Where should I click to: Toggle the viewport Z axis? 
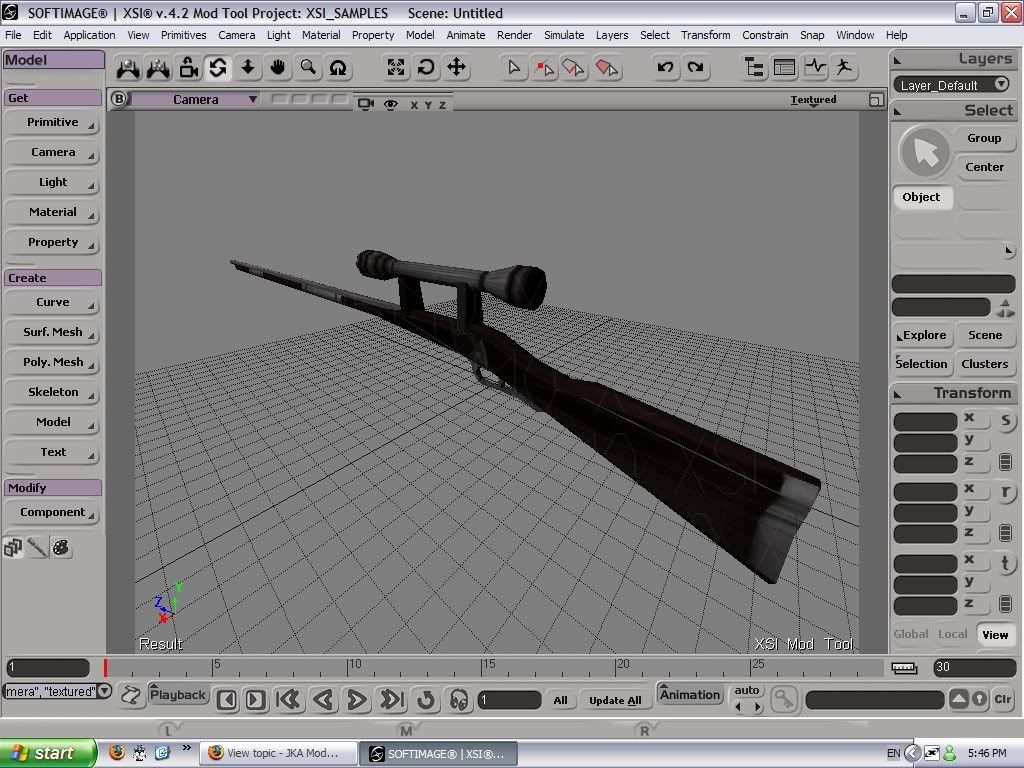[x=442, y=105]
